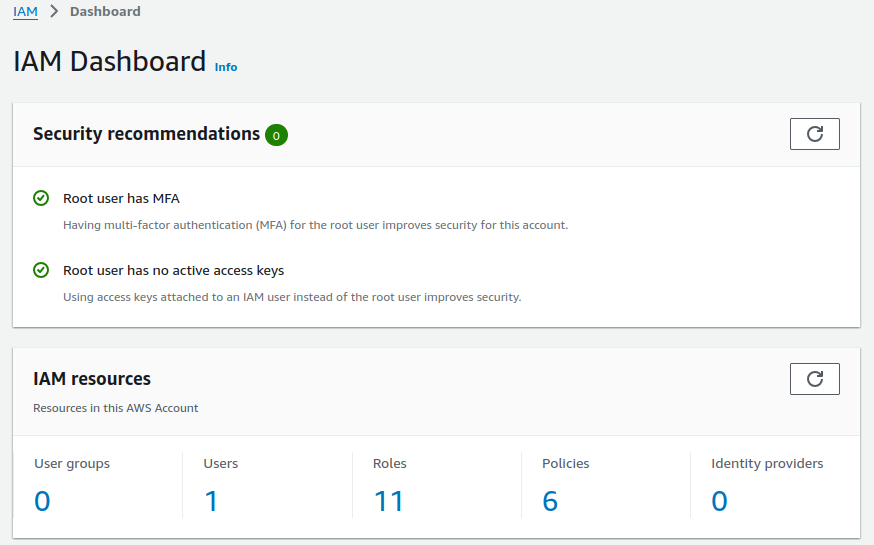Click the Security recommendations heading
This screenshot has height=545, width=874.
pos(147,134)
